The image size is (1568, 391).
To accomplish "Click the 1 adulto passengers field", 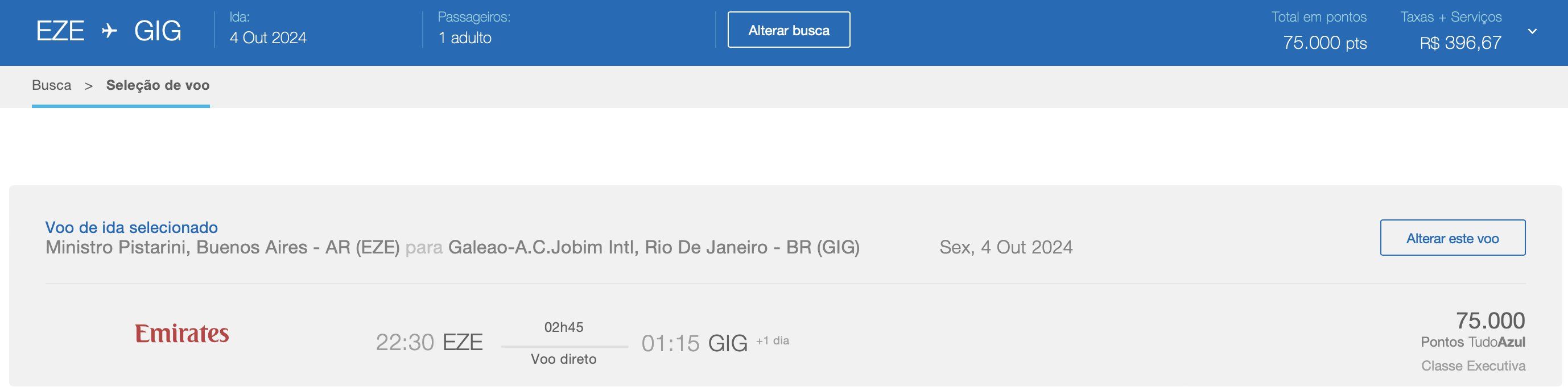I will pyautogui.click(x=465, y=38).
